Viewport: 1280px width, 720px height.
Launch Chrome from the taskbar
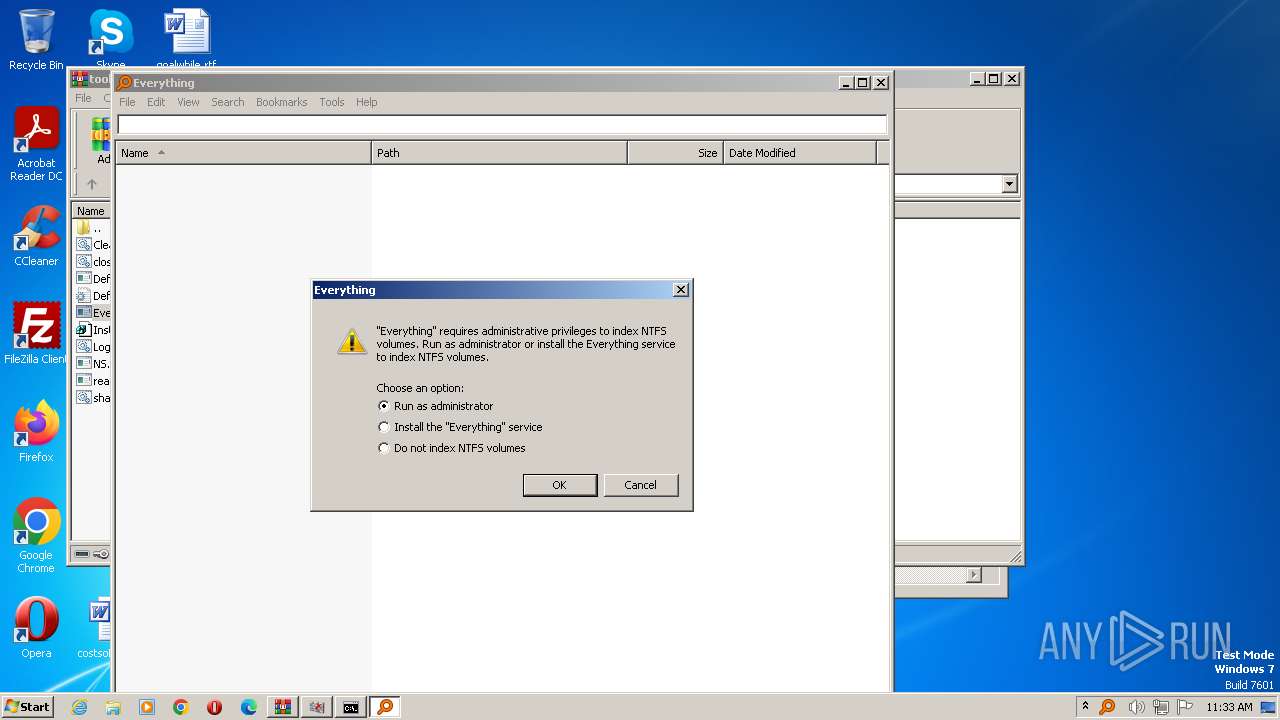181,707
